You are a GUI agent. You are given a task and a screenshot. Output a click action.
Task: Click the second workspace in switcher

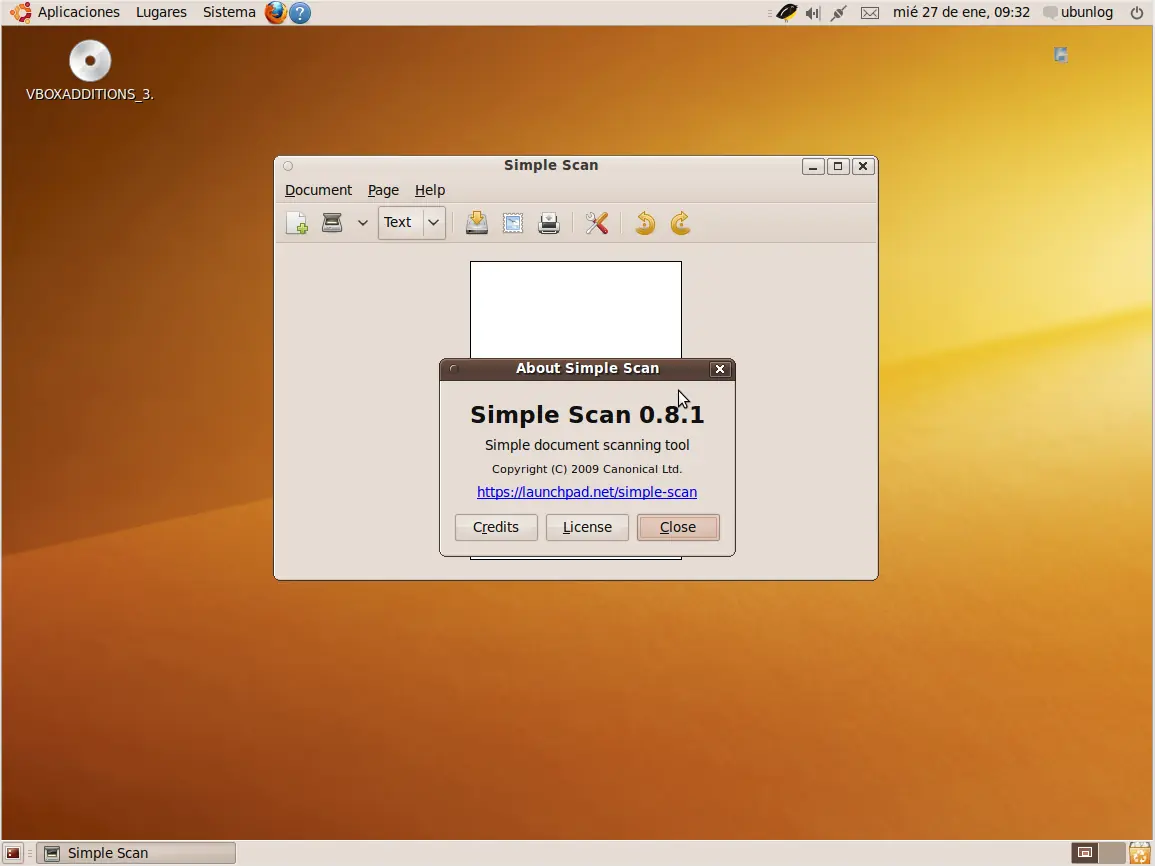tap(1112, 853)
